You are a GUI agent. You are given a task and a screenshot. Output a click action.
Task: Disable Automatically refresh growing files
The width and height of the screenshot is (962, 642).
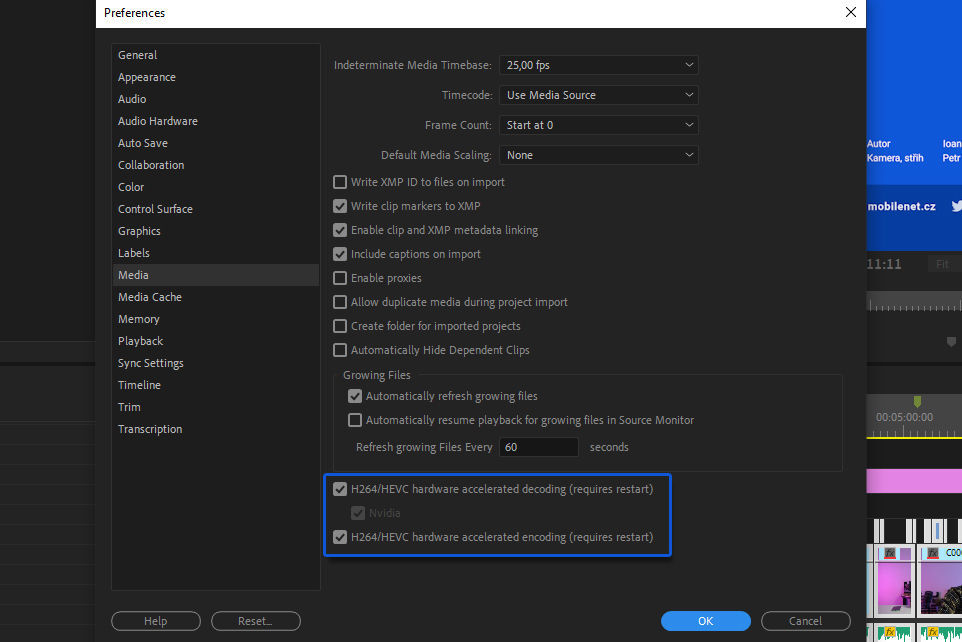tap(355, 396)
